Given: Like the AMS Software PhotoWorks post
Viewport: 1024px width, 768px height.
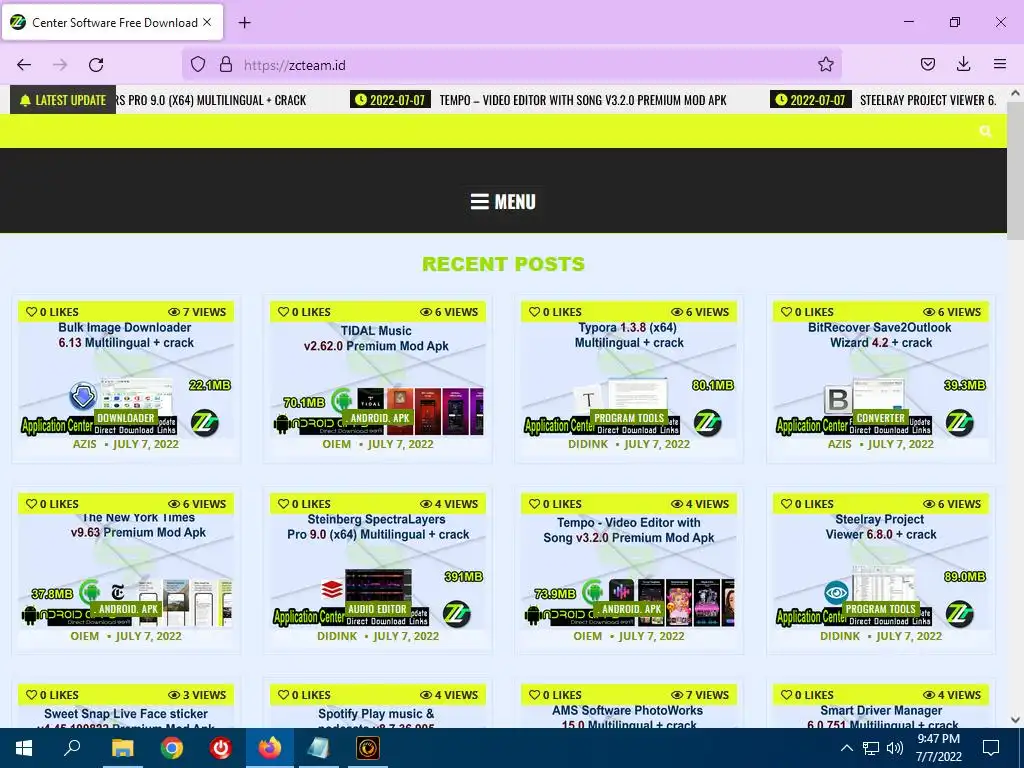Looking at the screenshot, I should 554,695.
